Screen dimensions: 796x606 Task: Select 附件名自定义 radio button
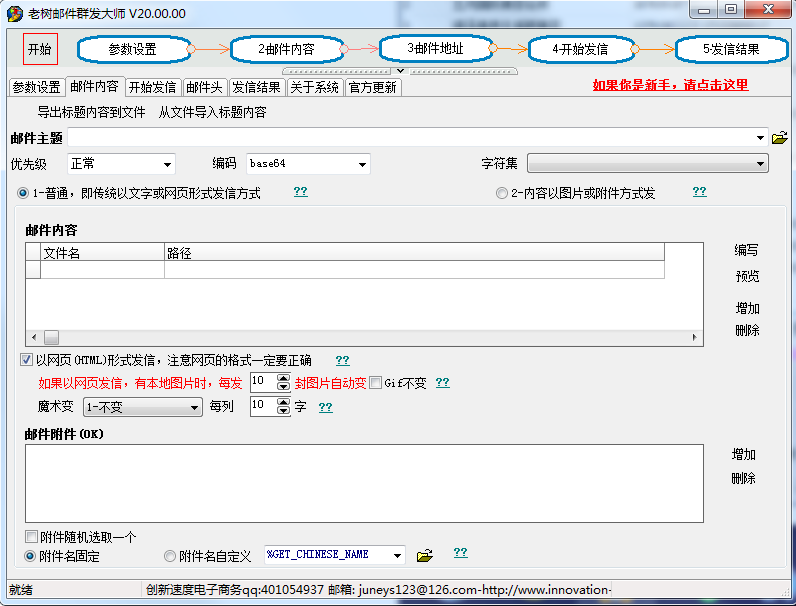click(x=170, y=556)
